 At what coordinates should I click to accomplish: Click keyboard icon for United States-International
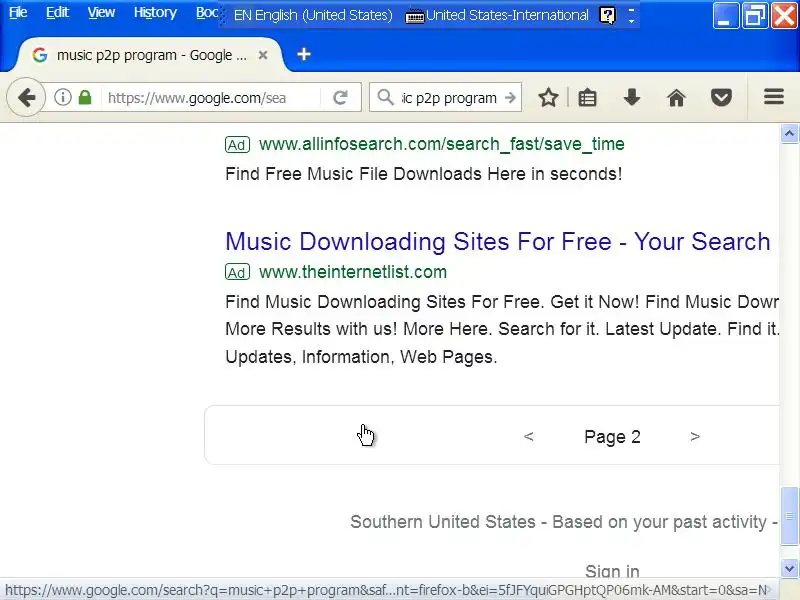point(414,16)
